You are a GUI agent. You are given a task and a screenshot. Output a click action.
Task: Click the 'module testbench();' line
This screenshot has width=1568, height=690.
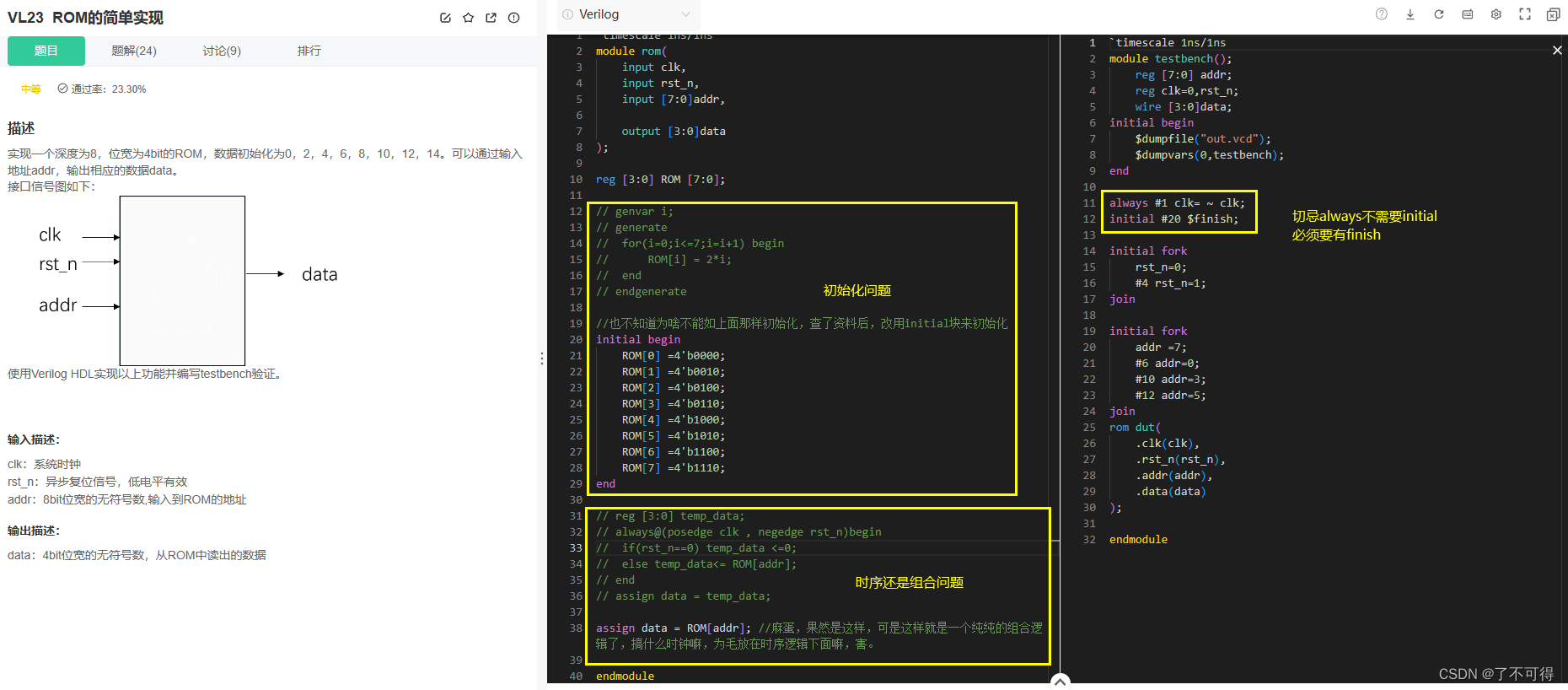pyautogui.click(x=1170, y=59)
